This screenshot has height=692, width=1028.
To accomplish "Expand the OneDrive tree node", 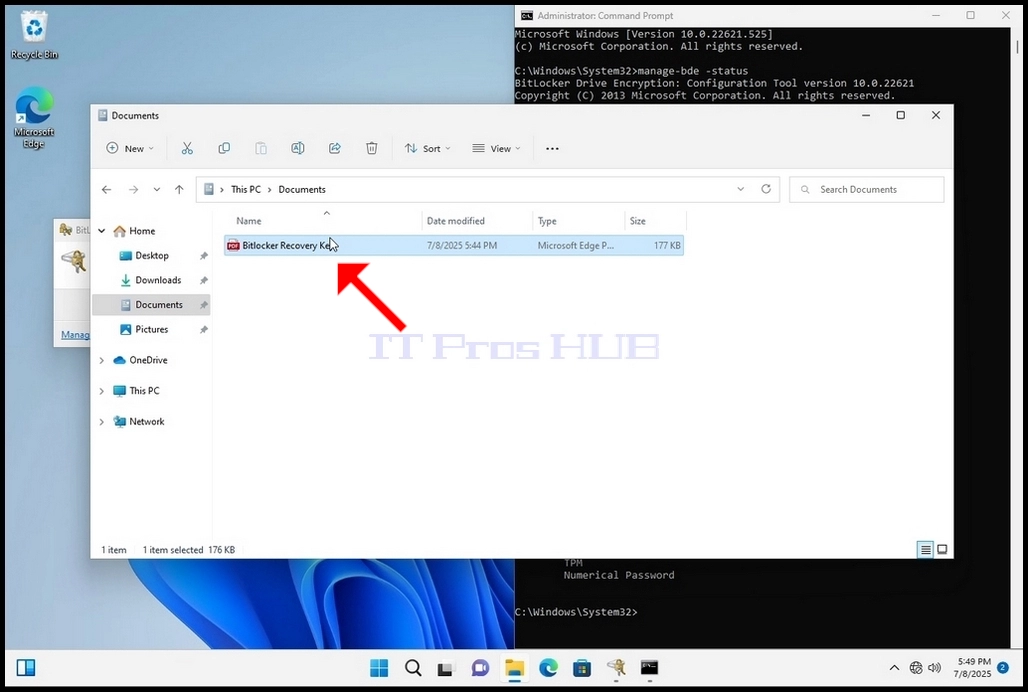I will 102,360.
